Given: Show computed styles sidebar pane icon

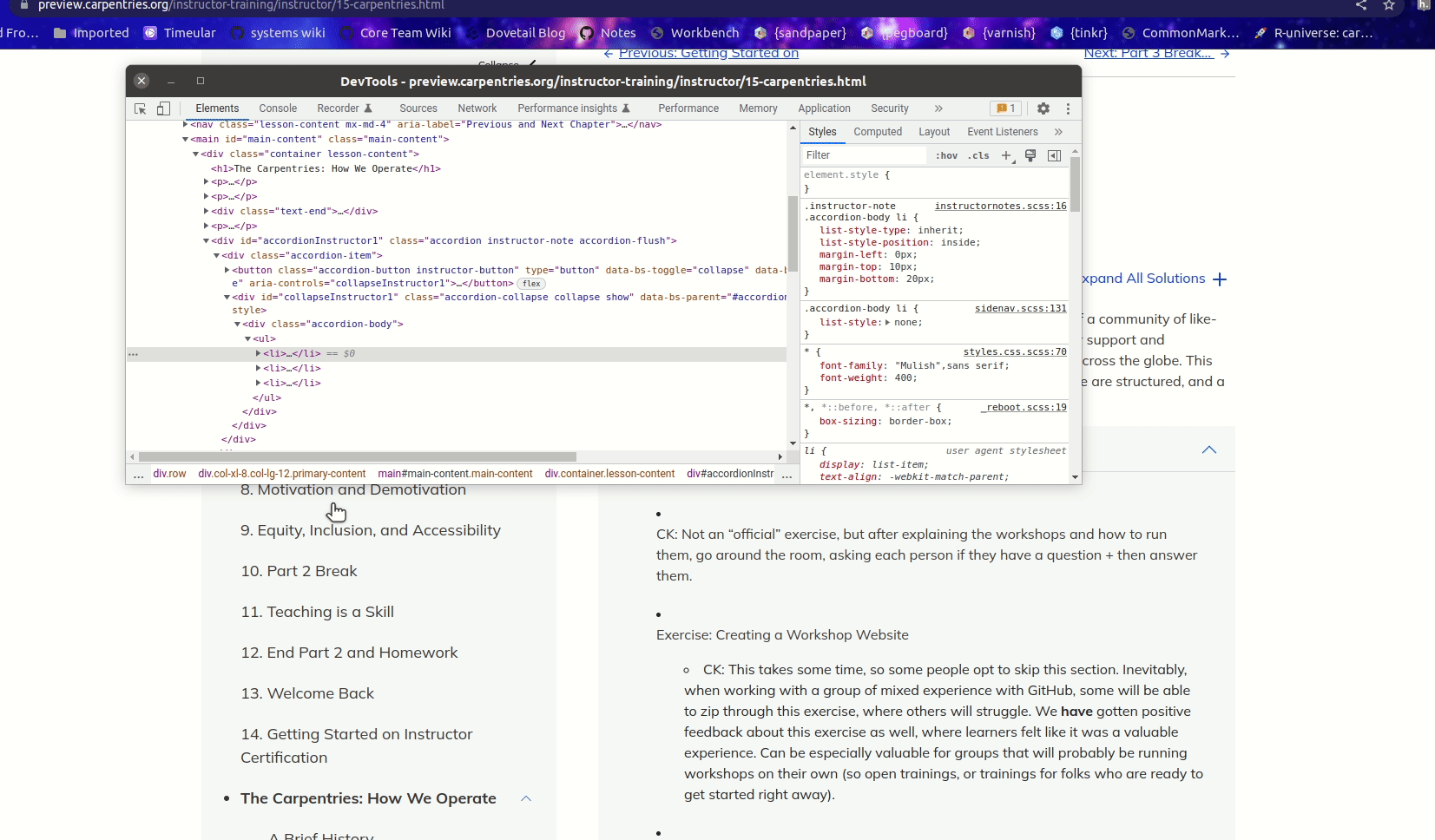Looking at the screenshot, I should click(1053, 156).
